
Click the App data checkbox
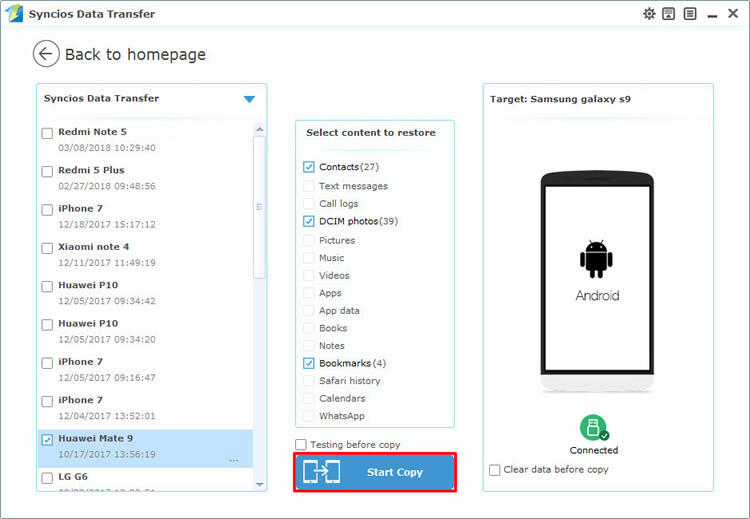(x=309, y=310)
